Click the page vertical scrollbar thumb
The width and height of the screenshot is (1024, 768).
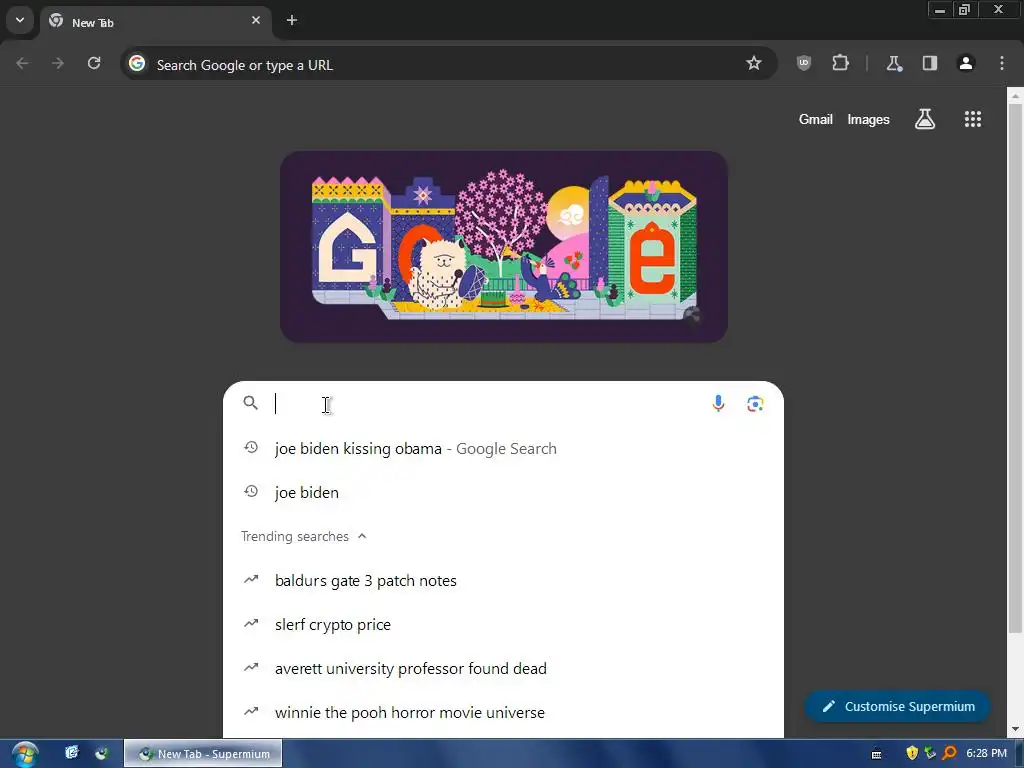[x=1015, y=368]
